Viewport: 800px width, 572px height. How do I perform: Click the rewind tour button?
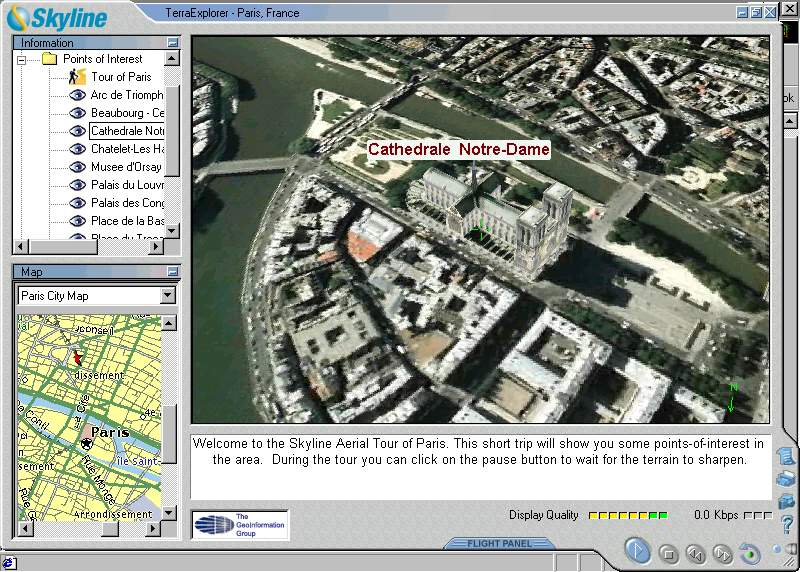[695, 552]
